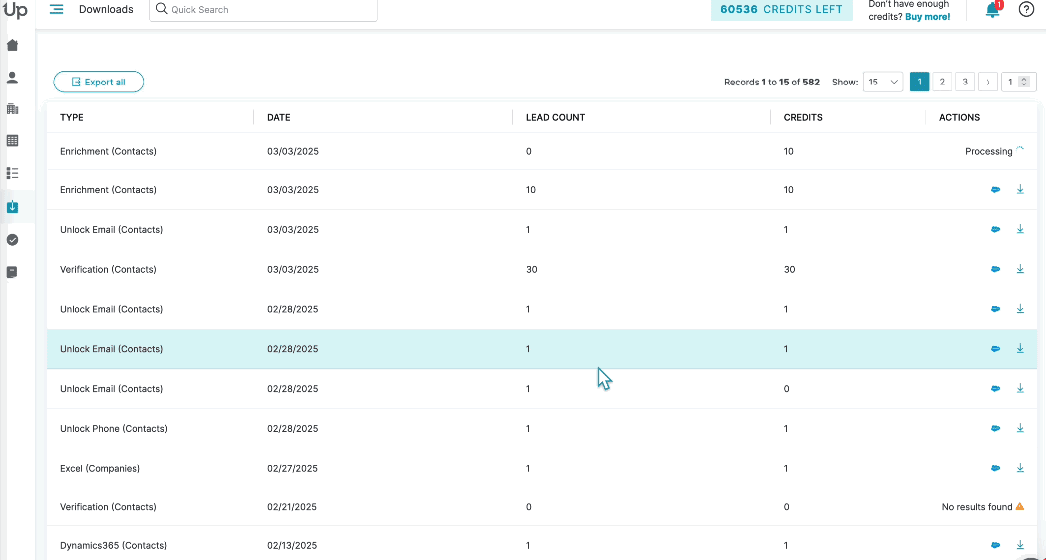
Task: Open the sidebar table grid icon
Action: 12,141
